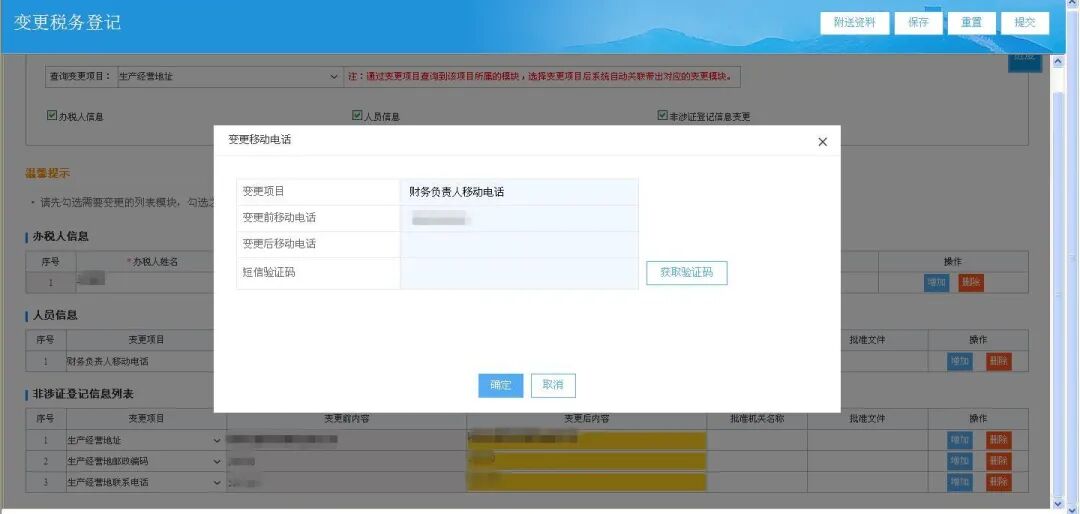The height and width of the screenshot is (514, 1080).
Task: Click the 办税人信息 section heading
Action: pyautogui.click(x=61, y=236)
